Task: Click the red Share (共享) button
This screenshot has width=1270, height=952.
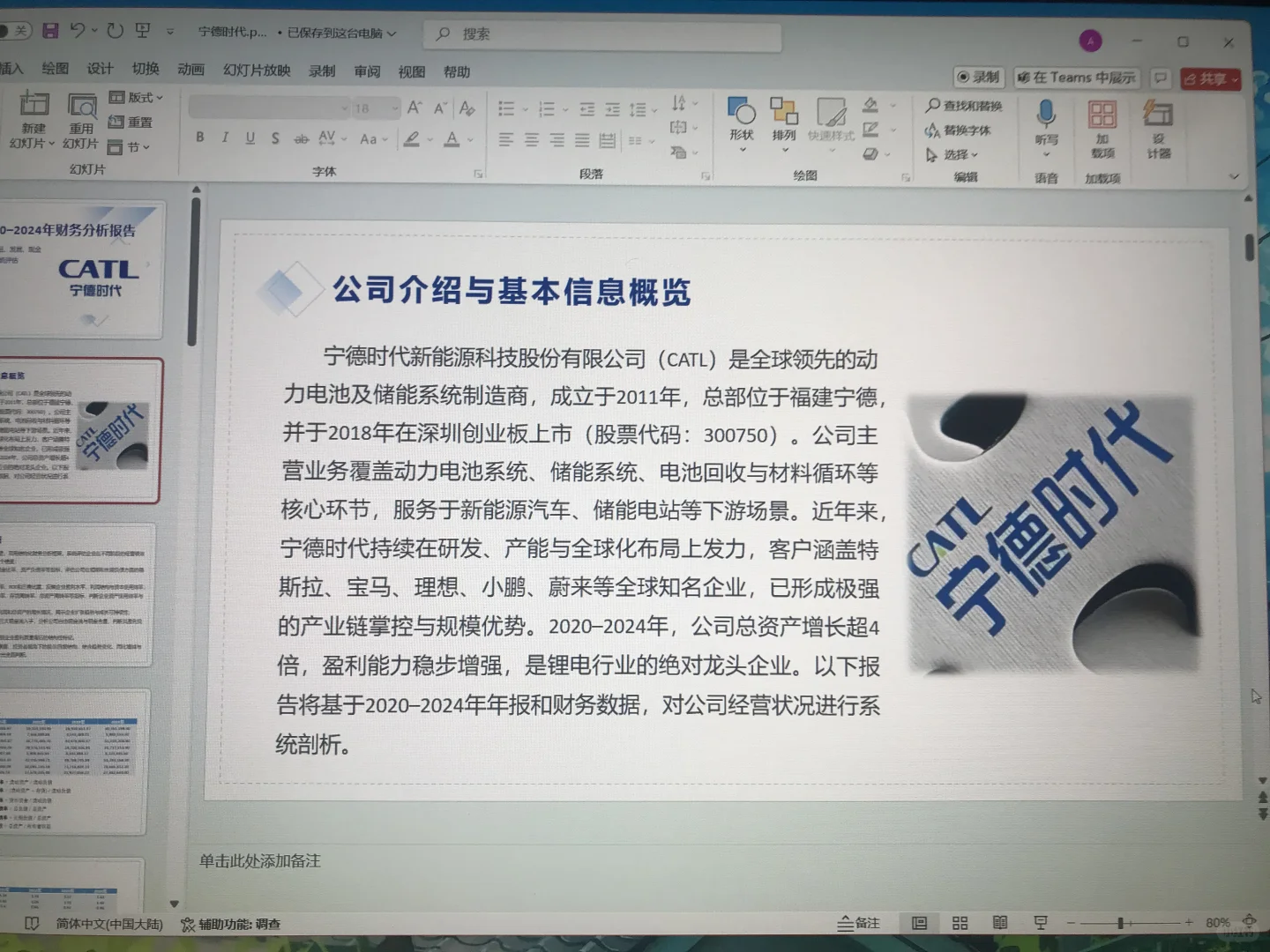Action: pyautogui.click(x=1211, y=79)
